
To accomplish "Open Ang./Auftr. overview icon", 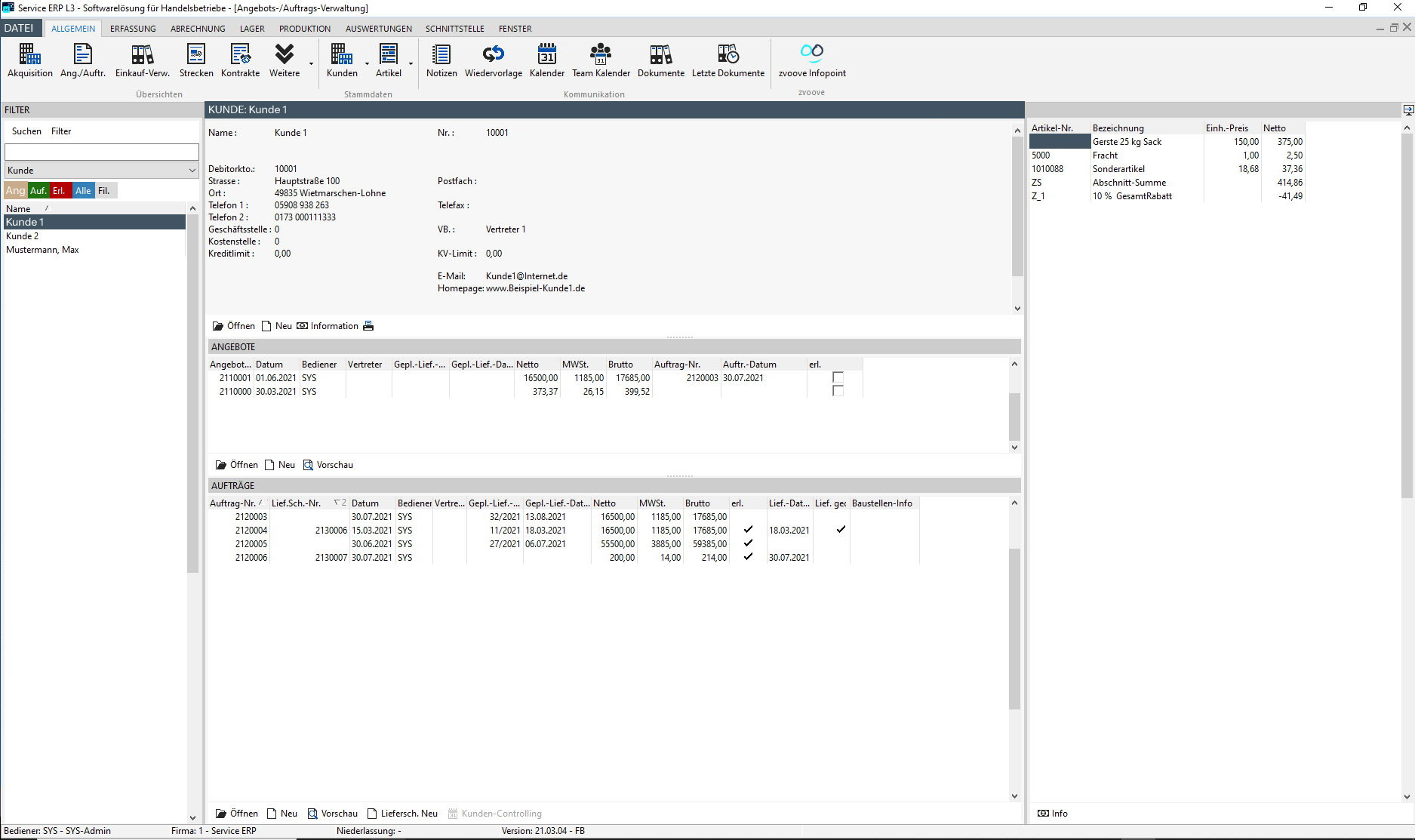I will pyautogui.click(x=83, y=60).
